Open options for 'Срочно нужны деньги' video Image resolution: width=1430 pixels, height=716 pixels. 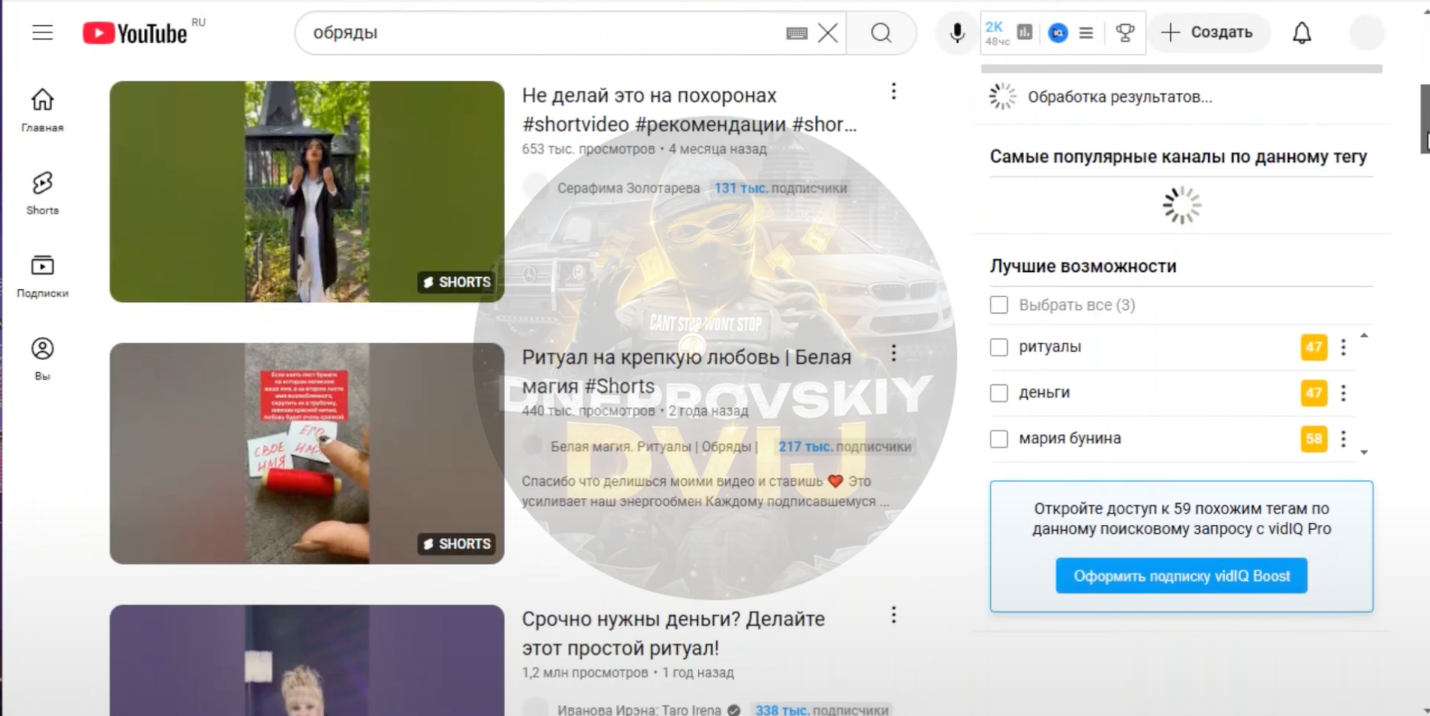894,615
